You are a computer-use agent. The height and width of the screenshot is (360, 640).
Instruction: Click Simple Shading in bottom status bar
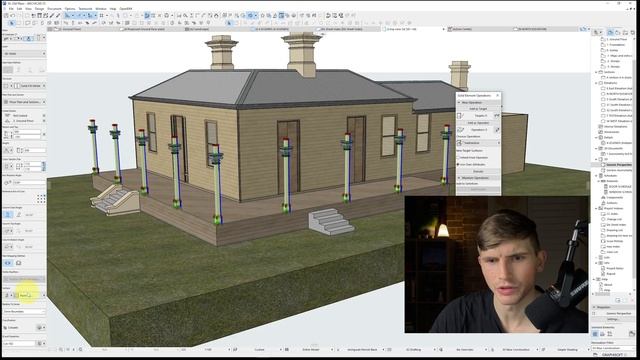pyautogui.click(x=567, y=350)
